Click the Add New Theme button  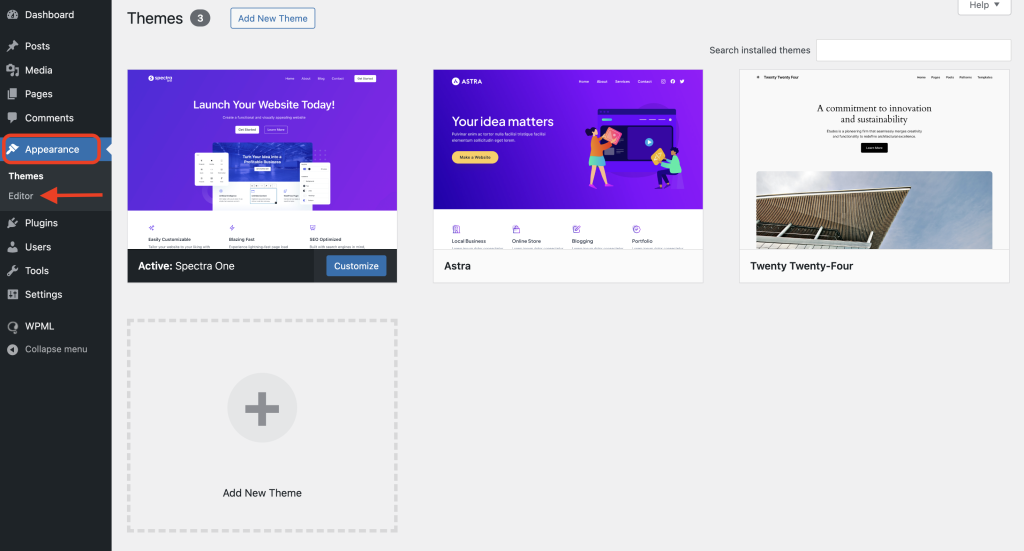click(x=272, y=19)
